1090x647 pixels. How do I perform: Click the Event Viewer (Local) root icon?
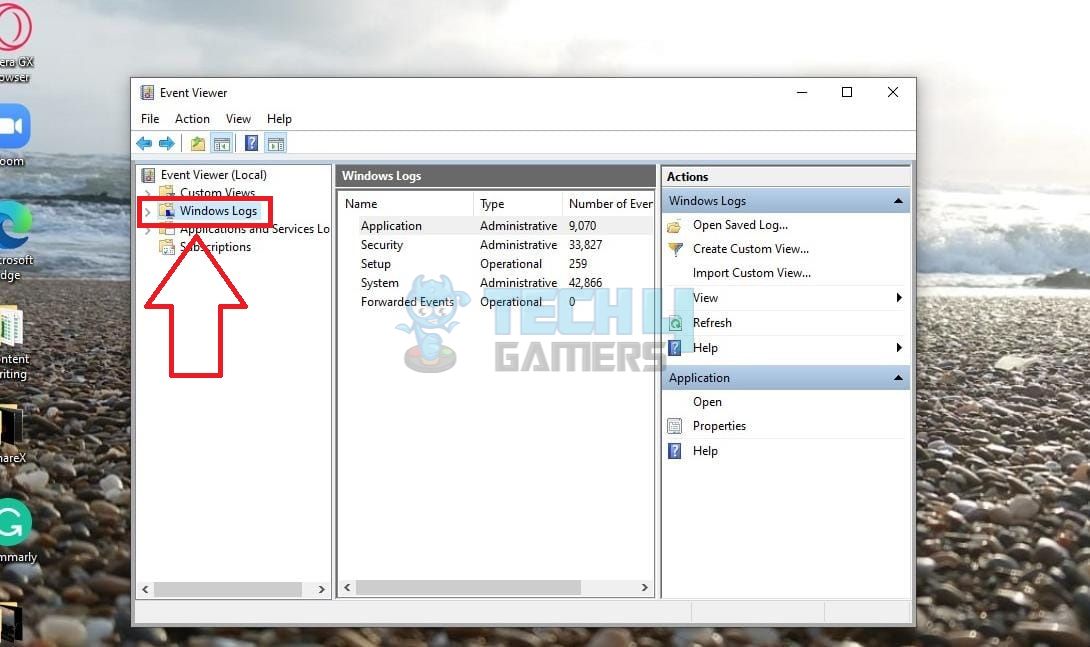pyautogui.click(x=148, y=174)
